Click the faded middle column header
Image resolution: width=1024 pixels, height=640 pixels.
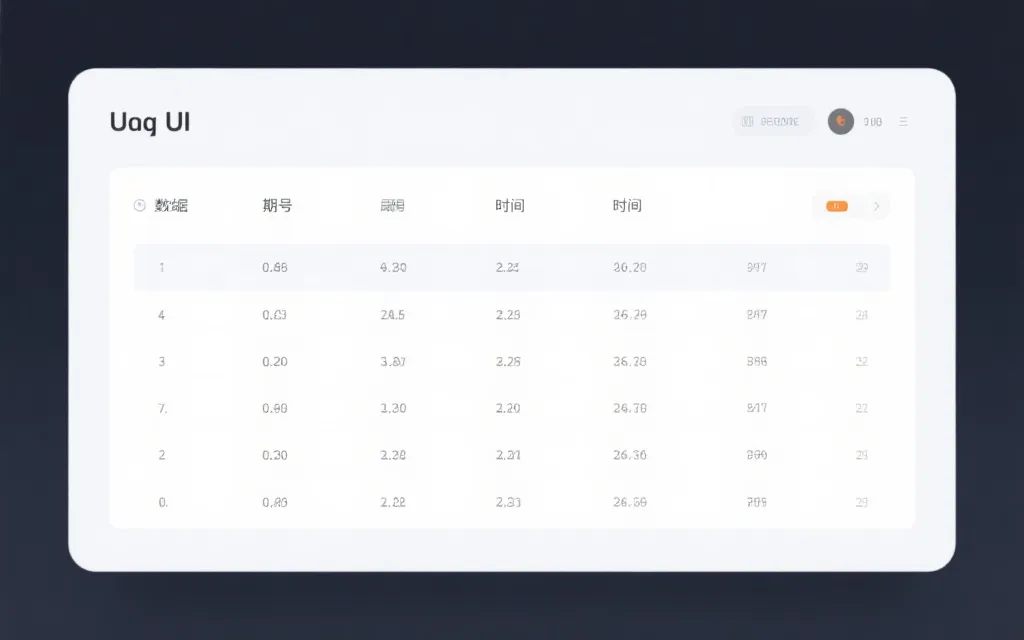(x=392, y=205)
